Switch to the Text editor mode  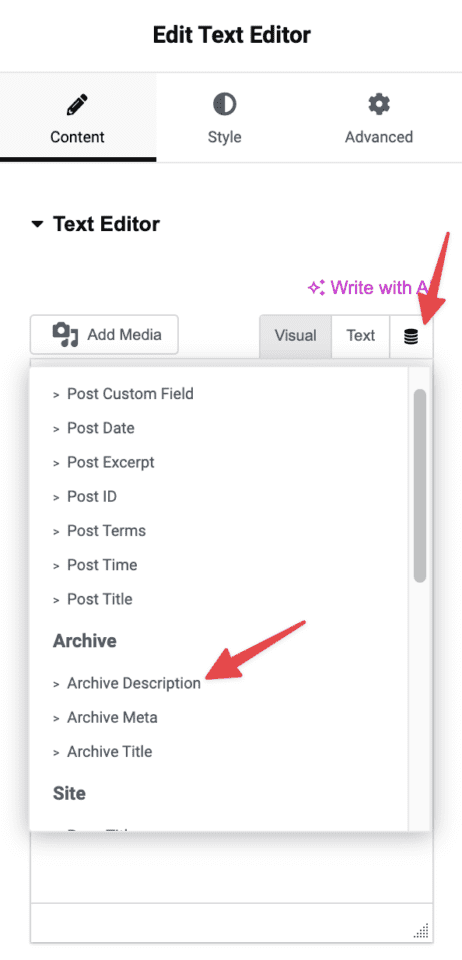point(360,336)
